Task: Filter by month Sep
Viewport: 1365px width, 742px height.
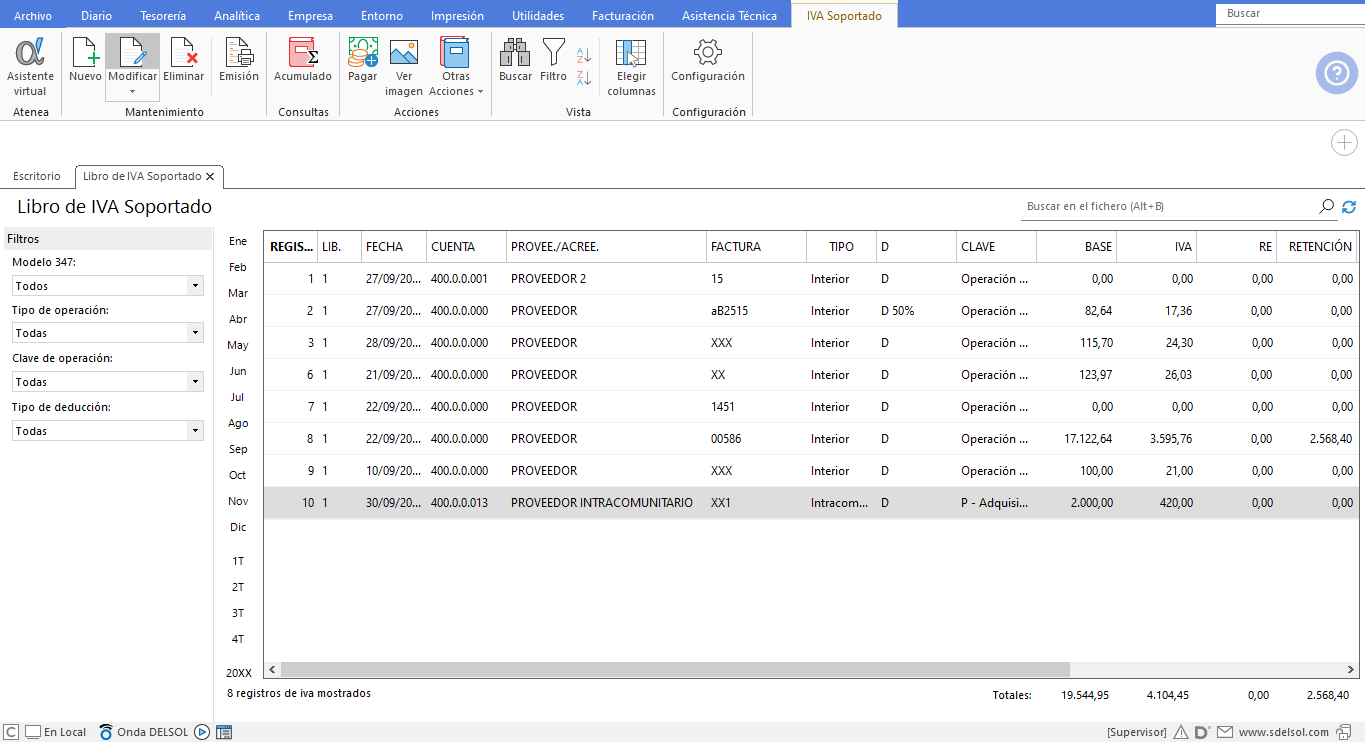Action: pos(238,449)
